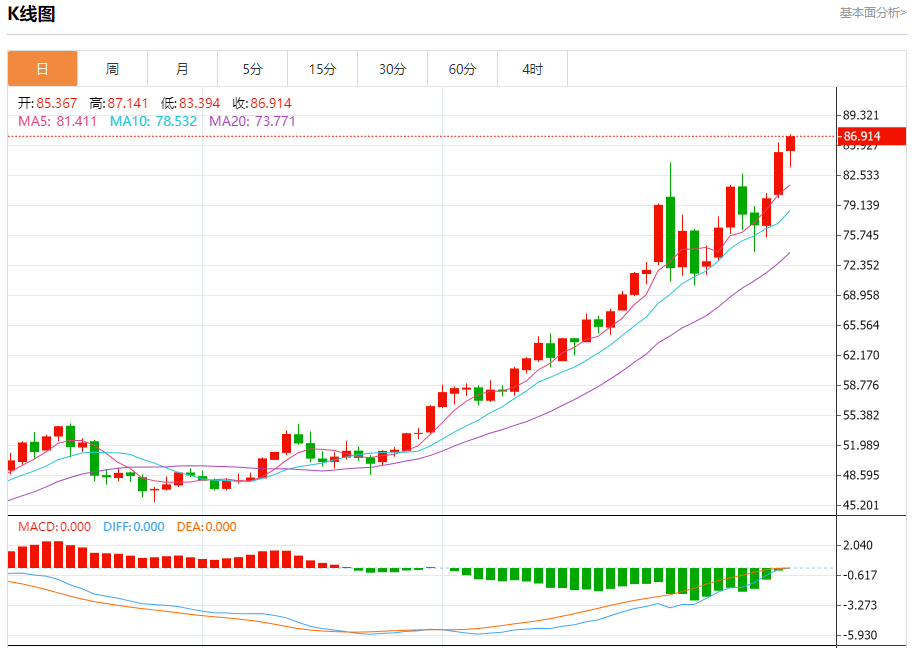Switch to the 15分 interval tab
Screen dimensions: 912x648
pos(322,69)
